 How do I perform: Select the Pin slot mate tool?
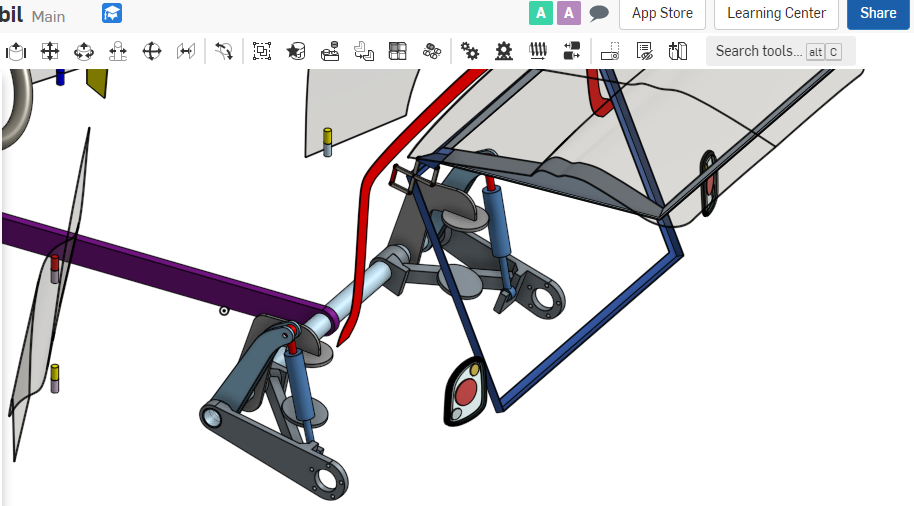pyautogui.click(x=118, y=51)
